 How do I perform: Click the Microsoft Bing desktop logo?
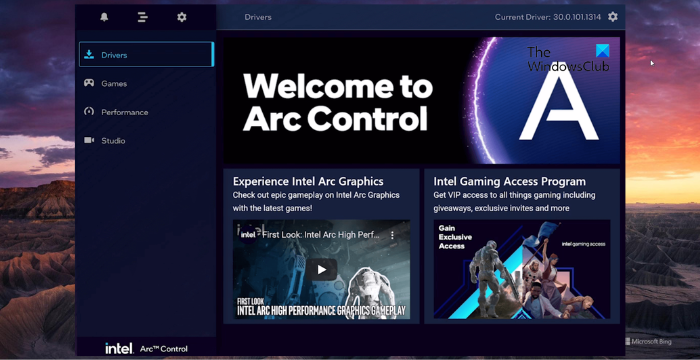(x=648, y=342)
